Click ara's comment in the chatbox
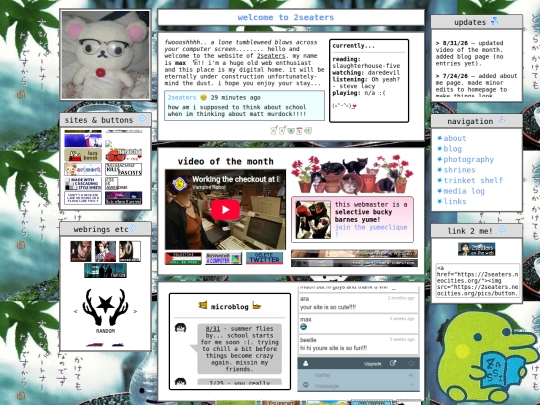 [x=358, y=303]
